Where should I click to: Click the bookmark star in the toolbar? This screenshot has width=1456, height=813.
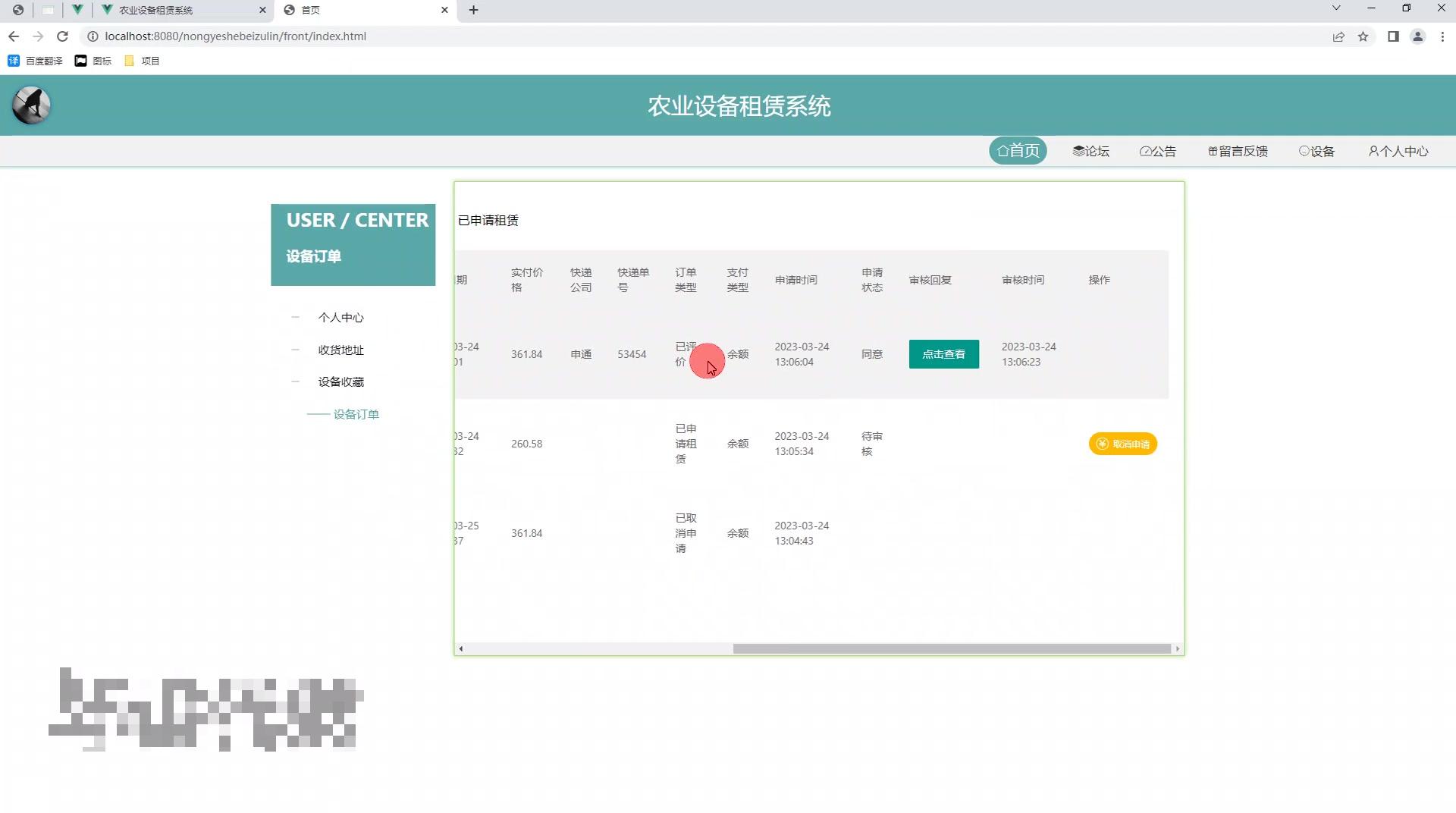(x=1363, y=36)
